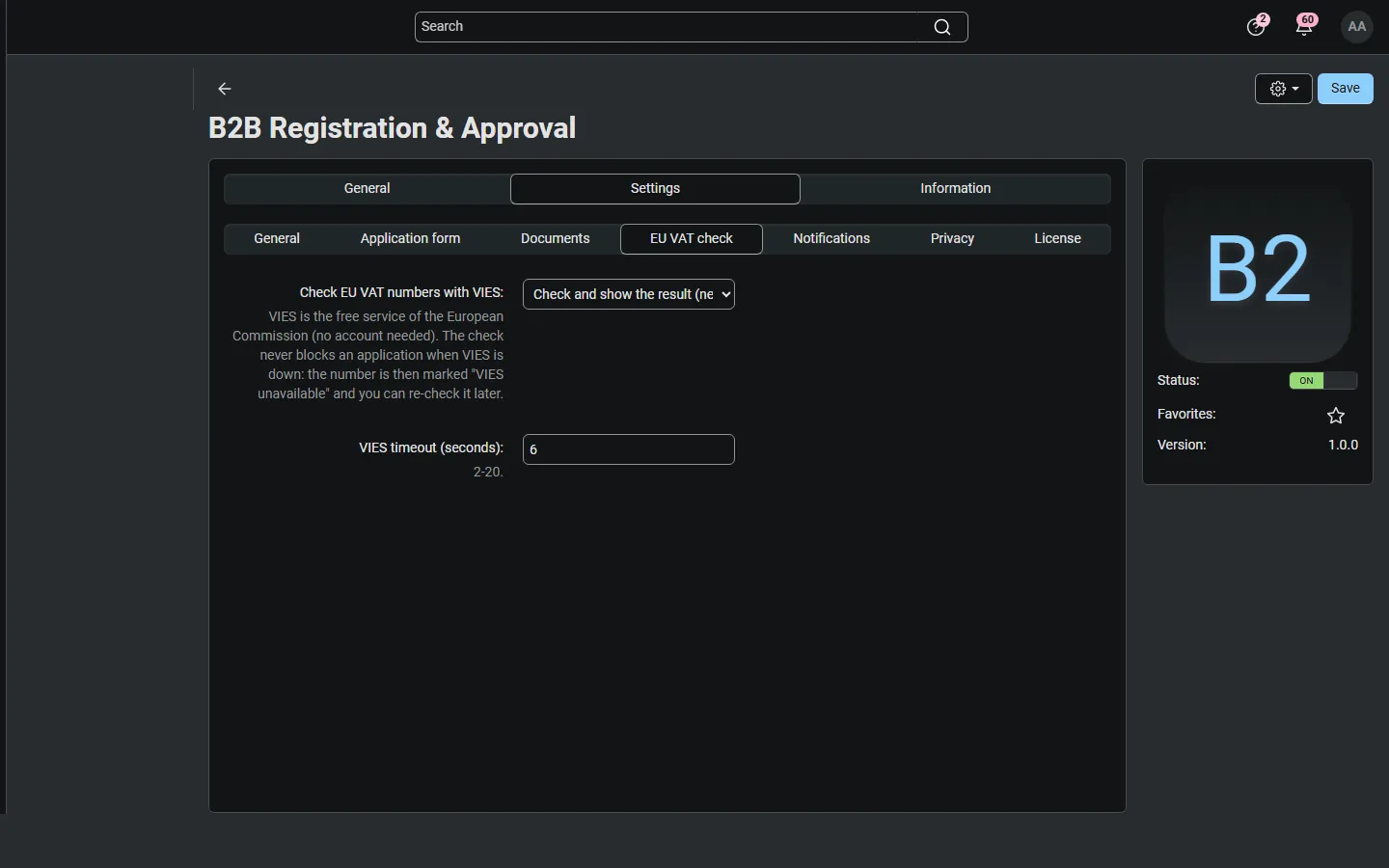Open the License sub-tab

click(1057, 239)
